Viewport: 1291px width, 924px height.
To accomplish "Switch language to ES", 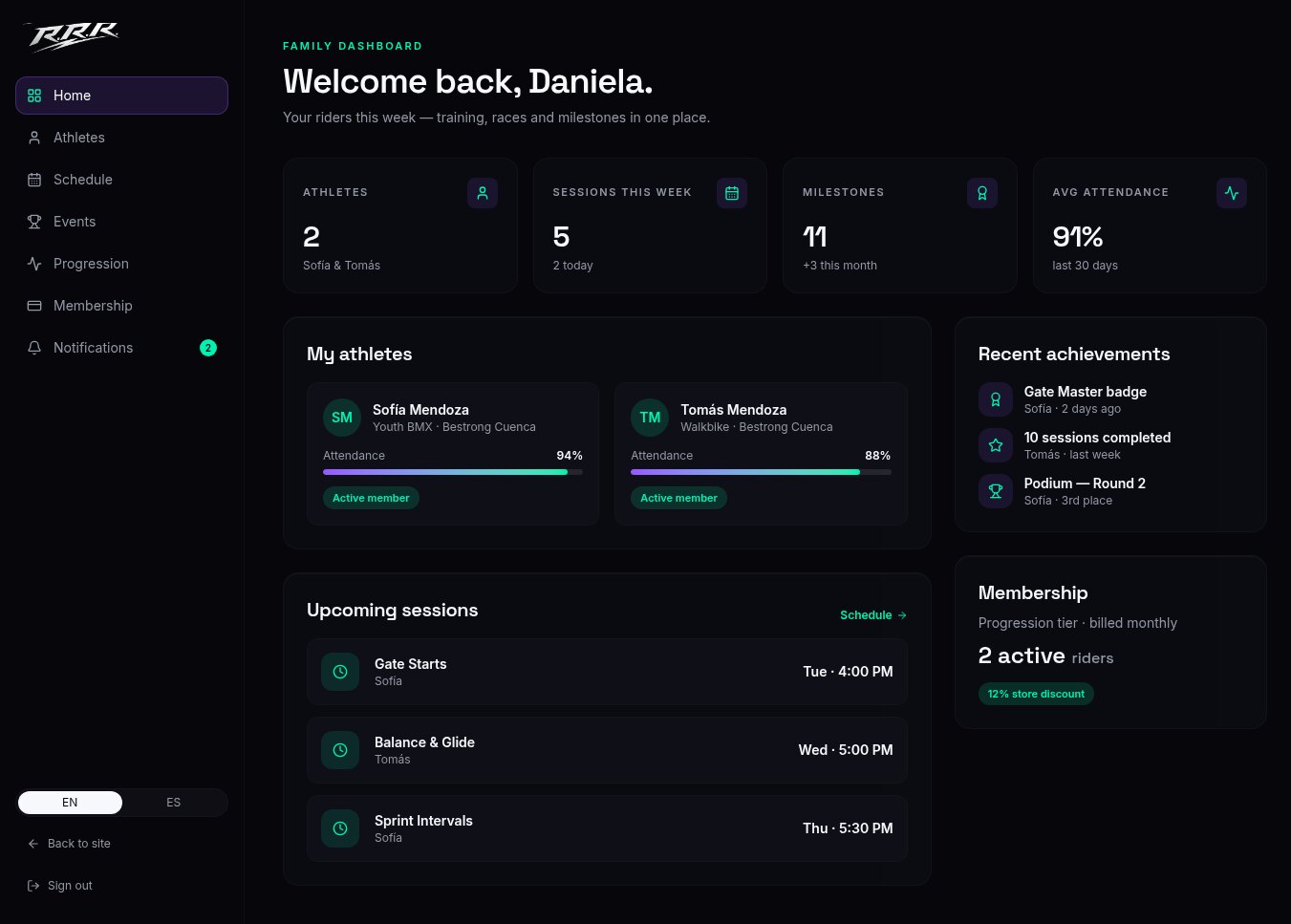I will pos(174,803).
